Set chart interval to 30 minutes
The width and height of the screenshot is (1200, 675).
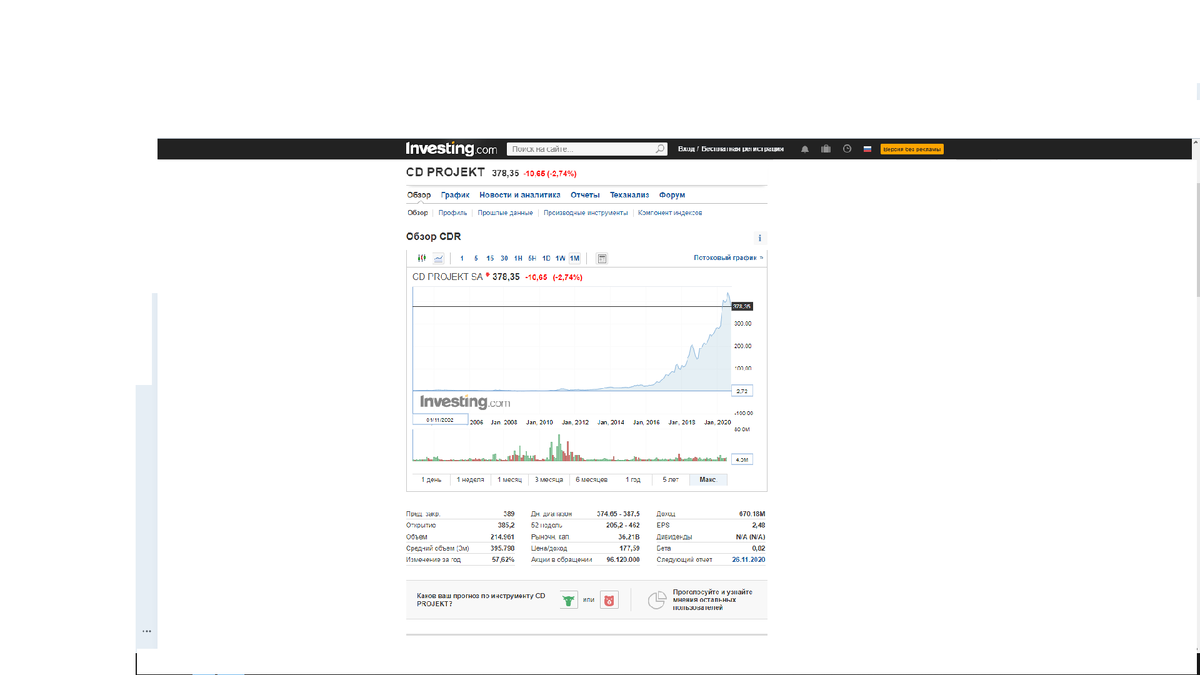(504, 258)
